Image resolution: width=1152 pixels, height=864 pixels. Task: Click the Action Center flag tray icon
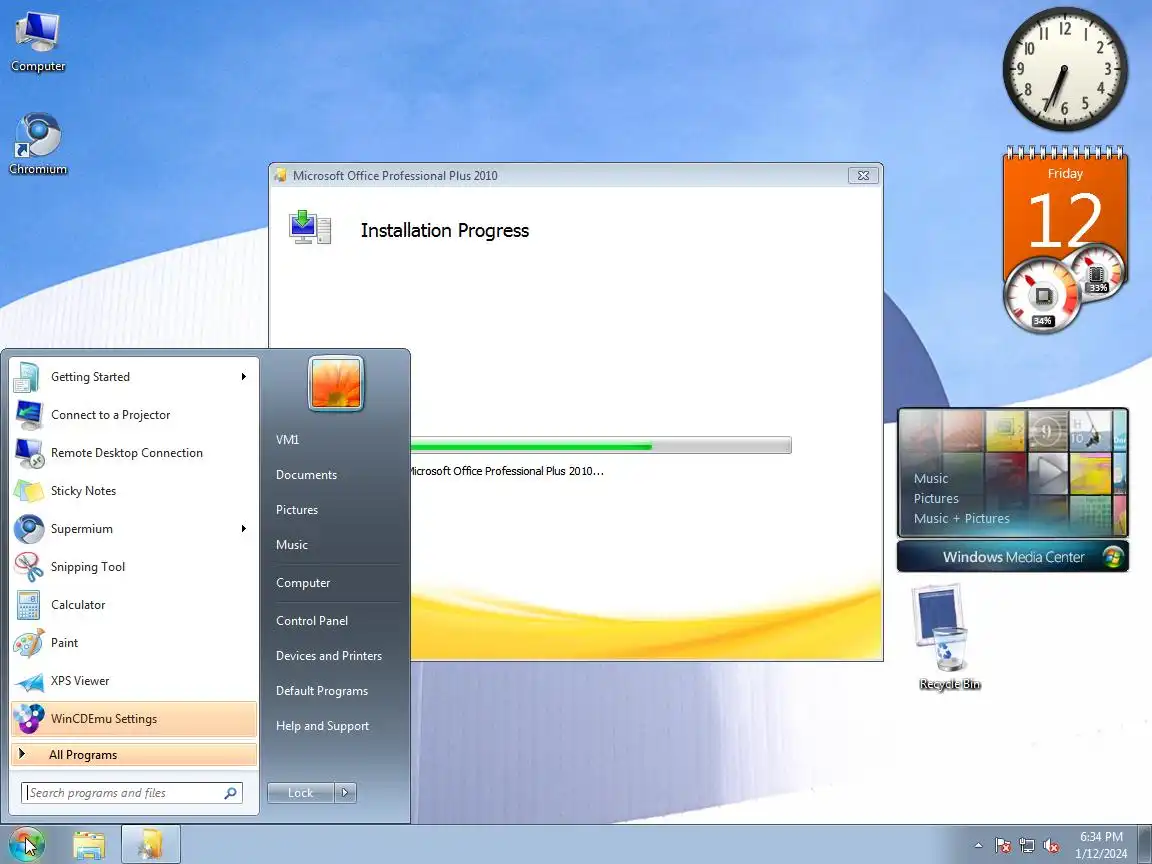click(1003, 845)
